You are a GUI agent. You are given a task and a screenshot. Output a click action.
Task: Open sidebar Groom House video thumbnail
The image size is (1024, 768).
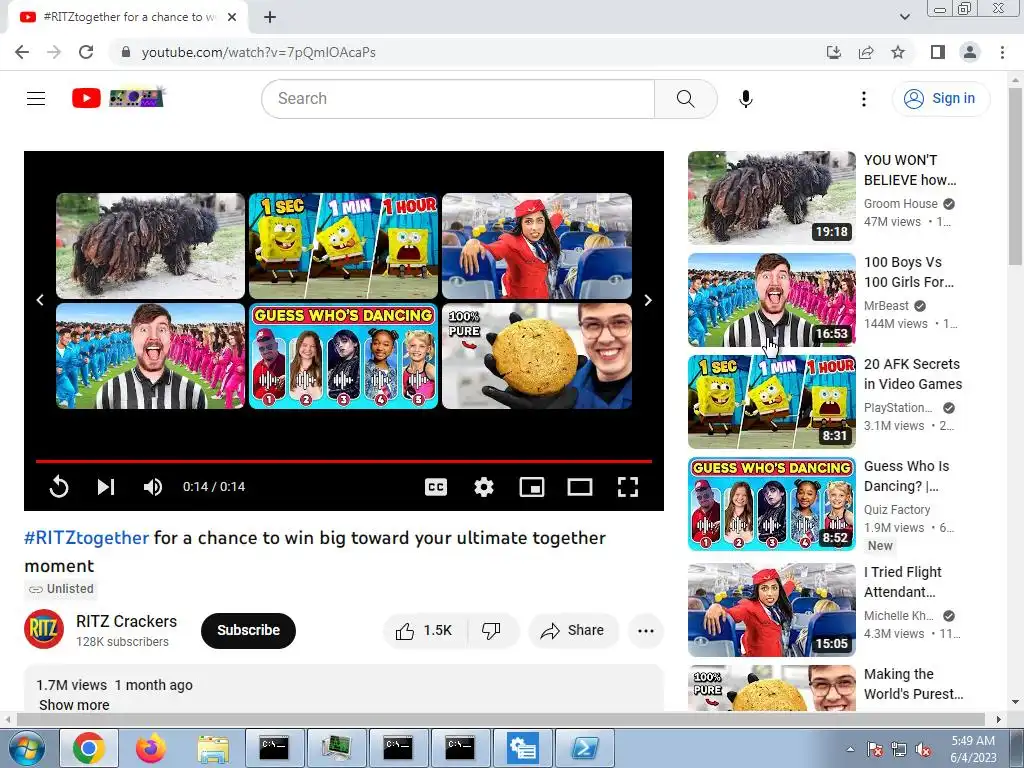coord(771,198)
